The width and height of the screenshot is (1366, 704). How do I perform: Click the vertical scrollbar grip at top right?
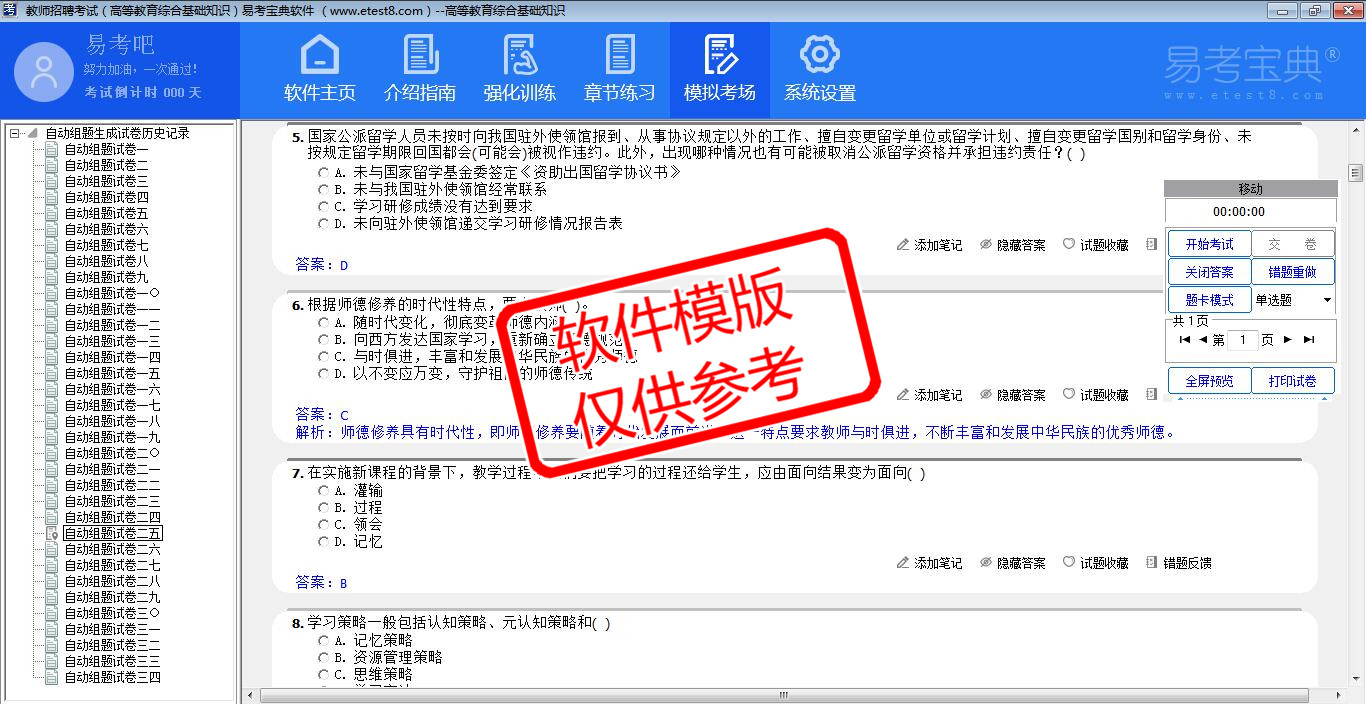tap(1355, 172)
